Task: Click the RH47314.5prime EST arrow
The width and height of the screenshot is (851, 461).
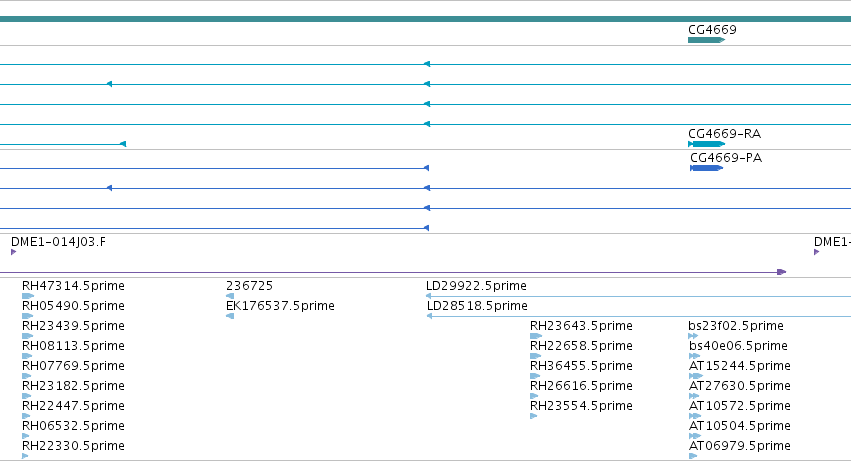Action: click(x=28, y=296)
